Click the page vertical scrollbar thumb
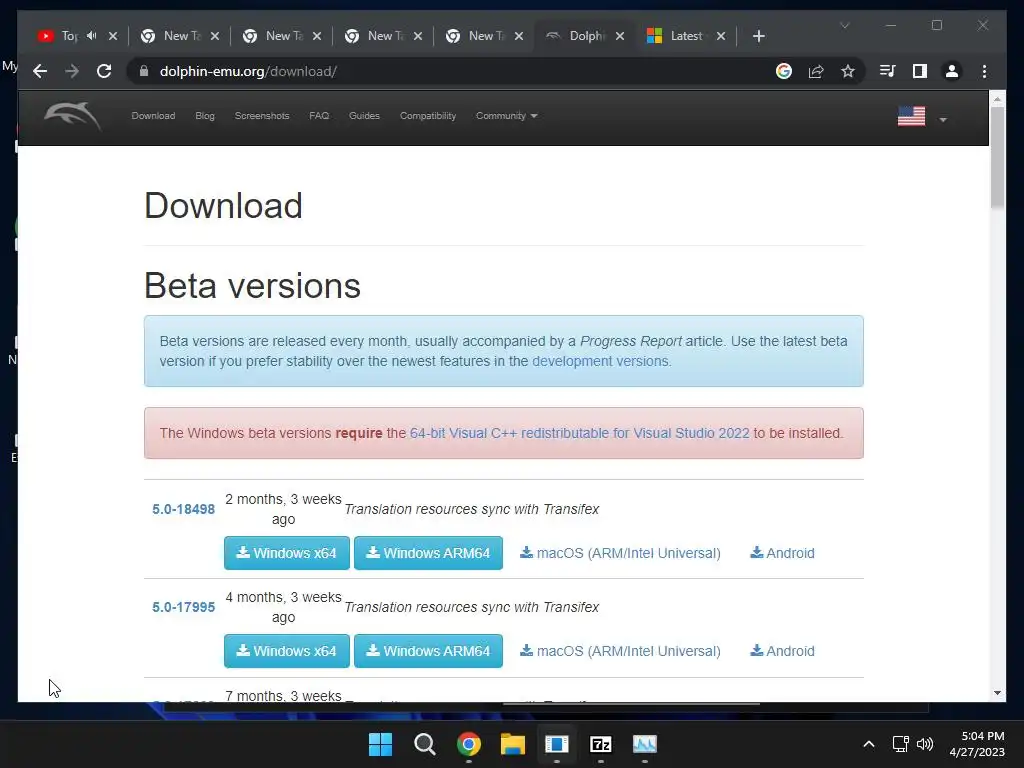 [x=997, y=157]
